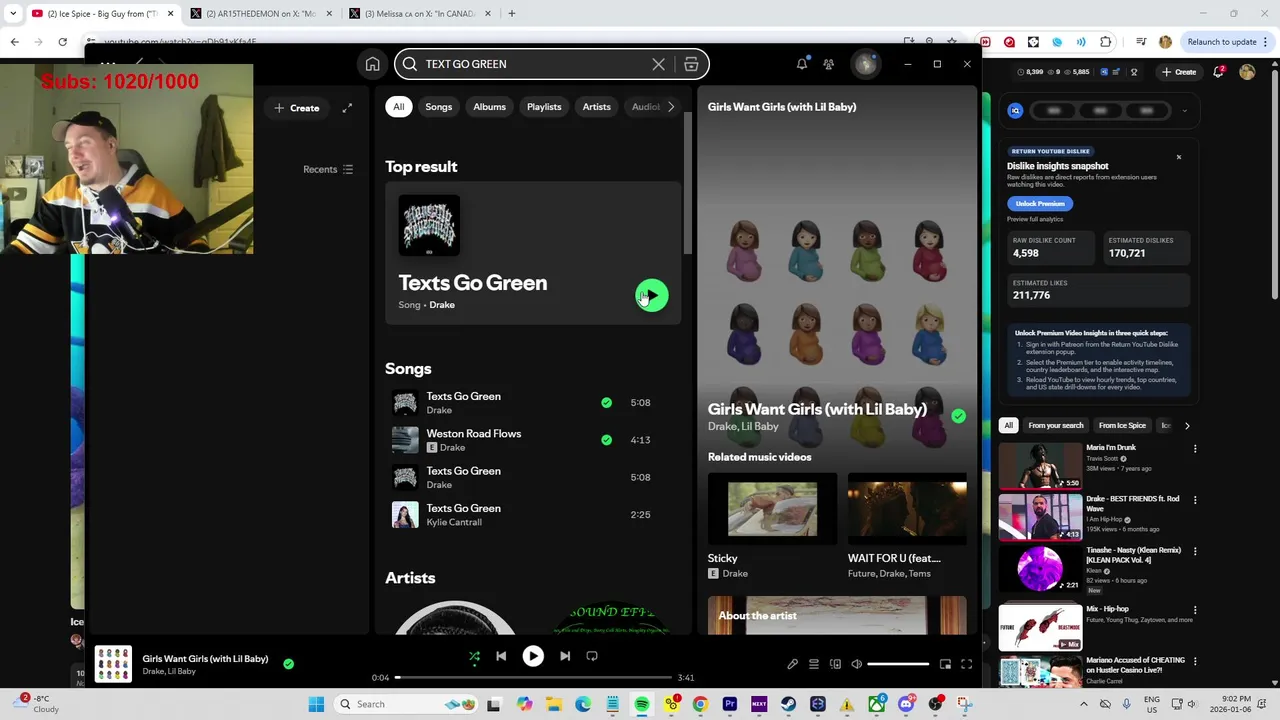Image resolution: width=1280 pixels, height=720 pixels.
Task: Open Texts Go Green top result album art
Action: 429,225
